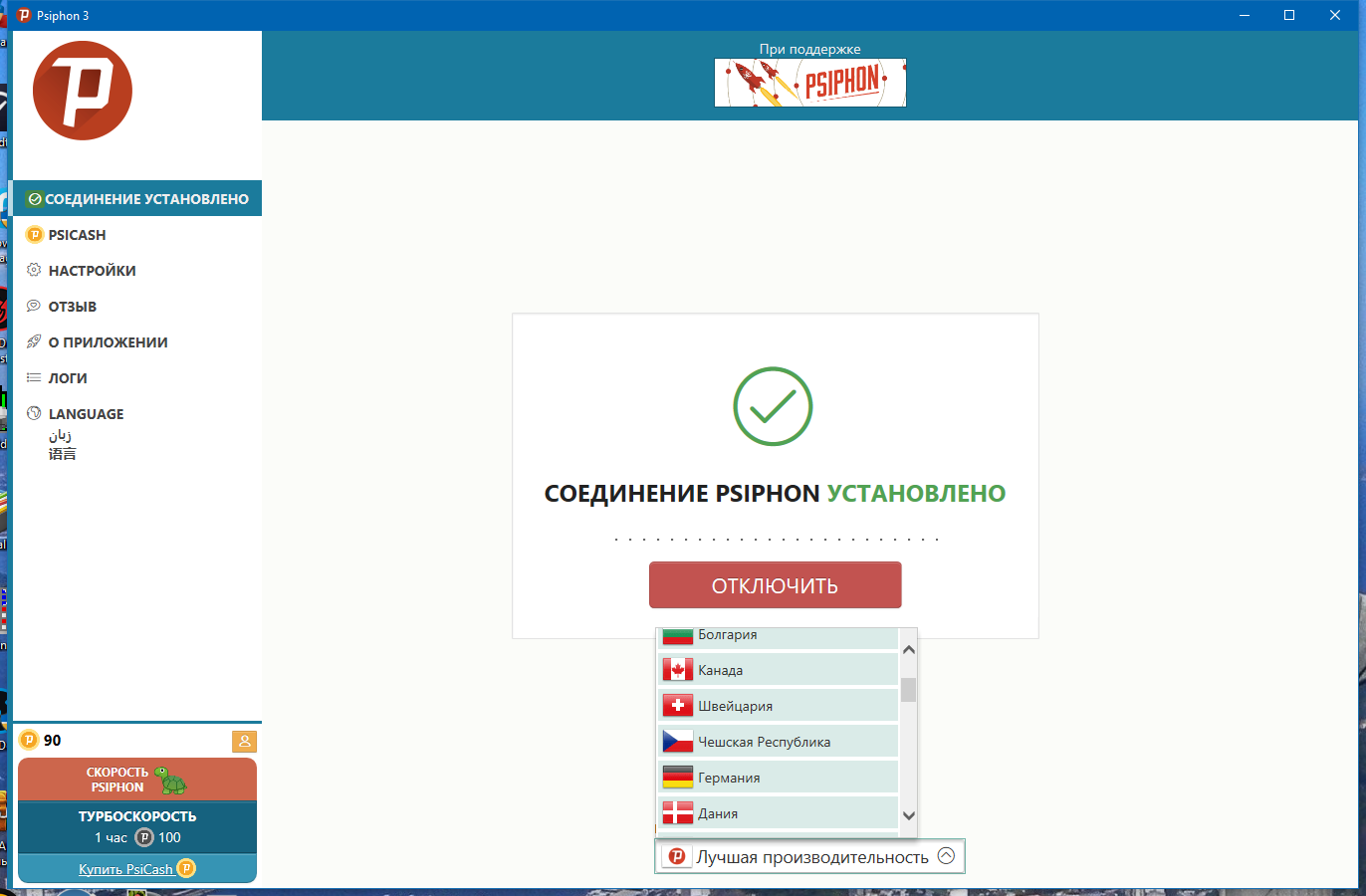Viewport: 1366px width, 896px height.
Task: Click the Psiphon icon in the title bar
Action: [24, 15]
